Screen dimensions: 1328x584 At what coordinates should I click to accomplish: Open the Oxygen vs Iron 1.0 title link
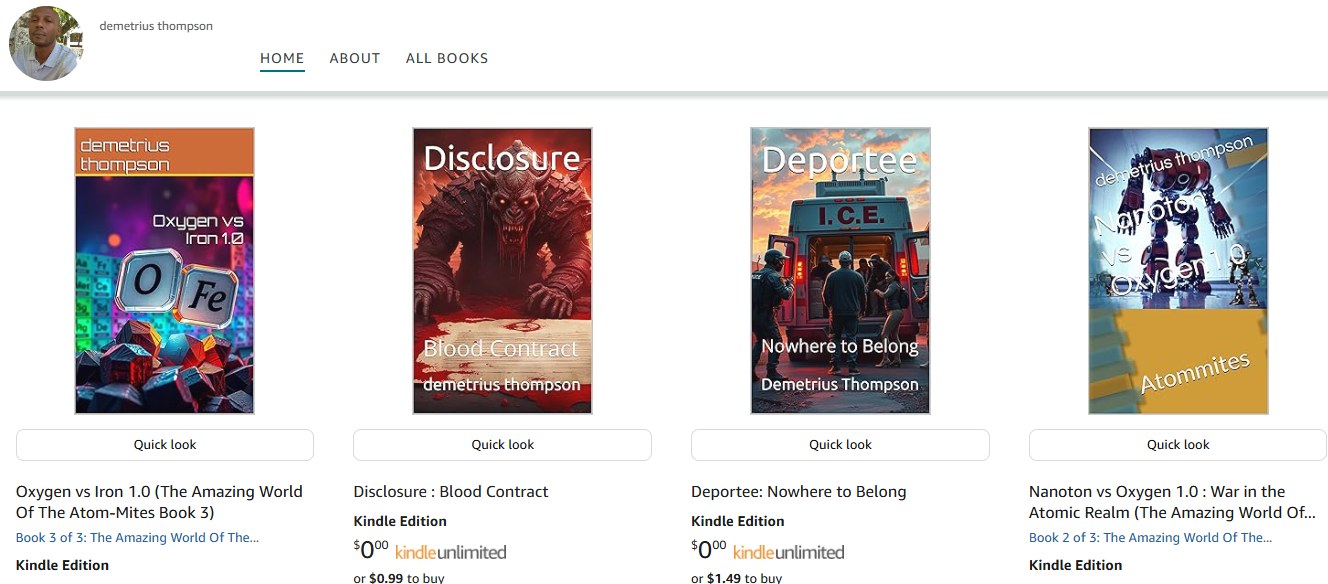tap(159, 502)
